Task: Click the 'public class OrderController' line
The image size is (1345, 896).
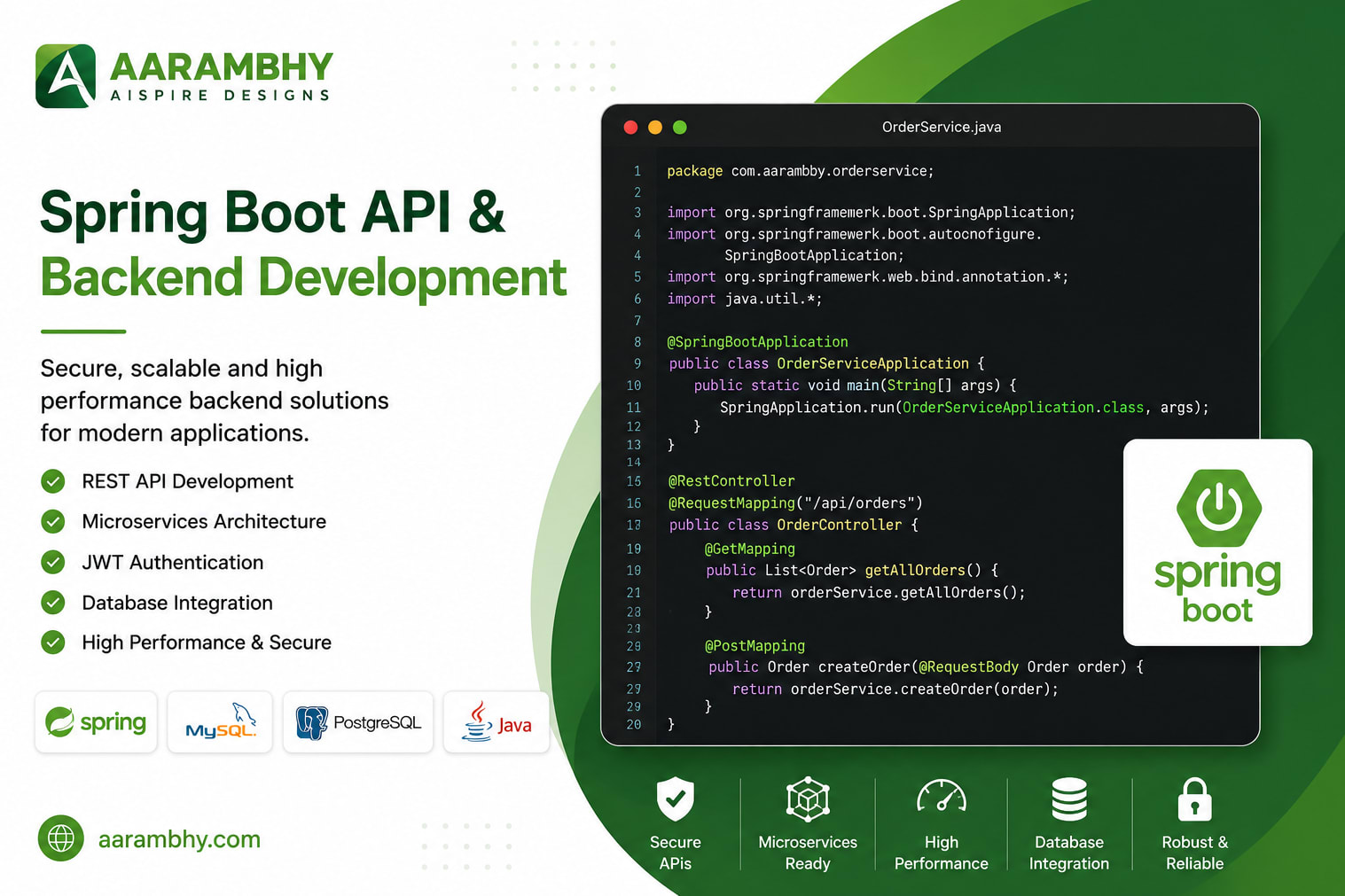Action: (x=794, y=525)
